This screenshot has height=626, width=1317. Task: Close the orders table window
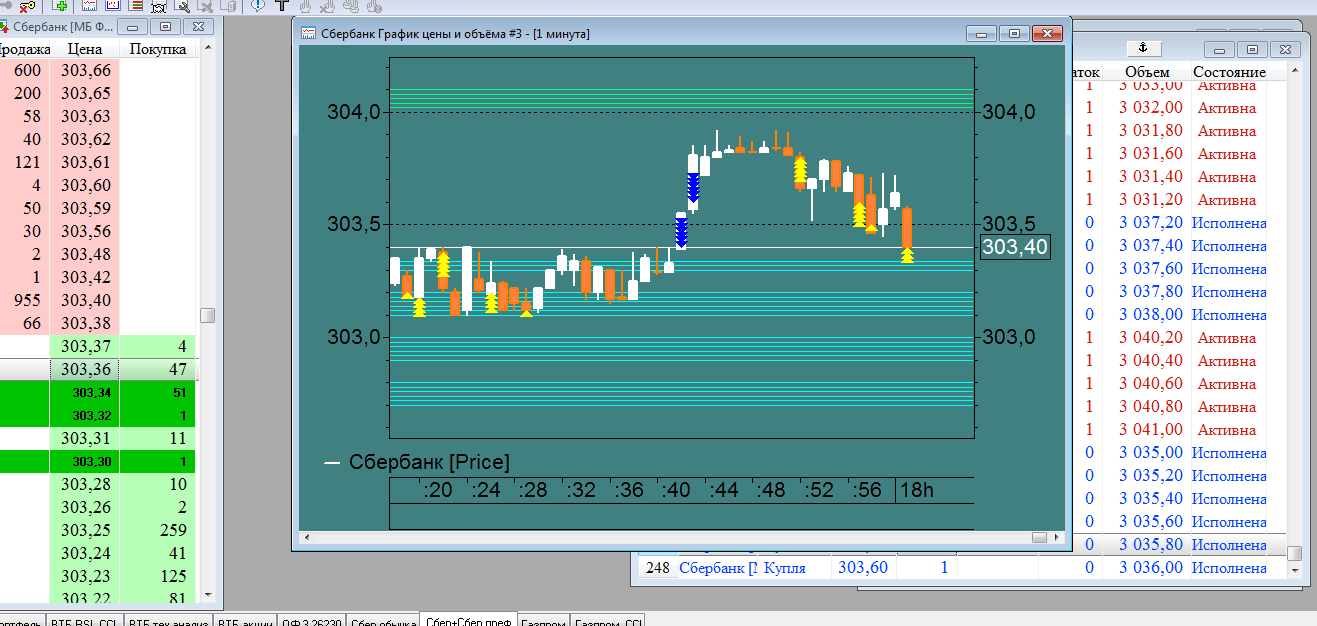[1284, 49]
